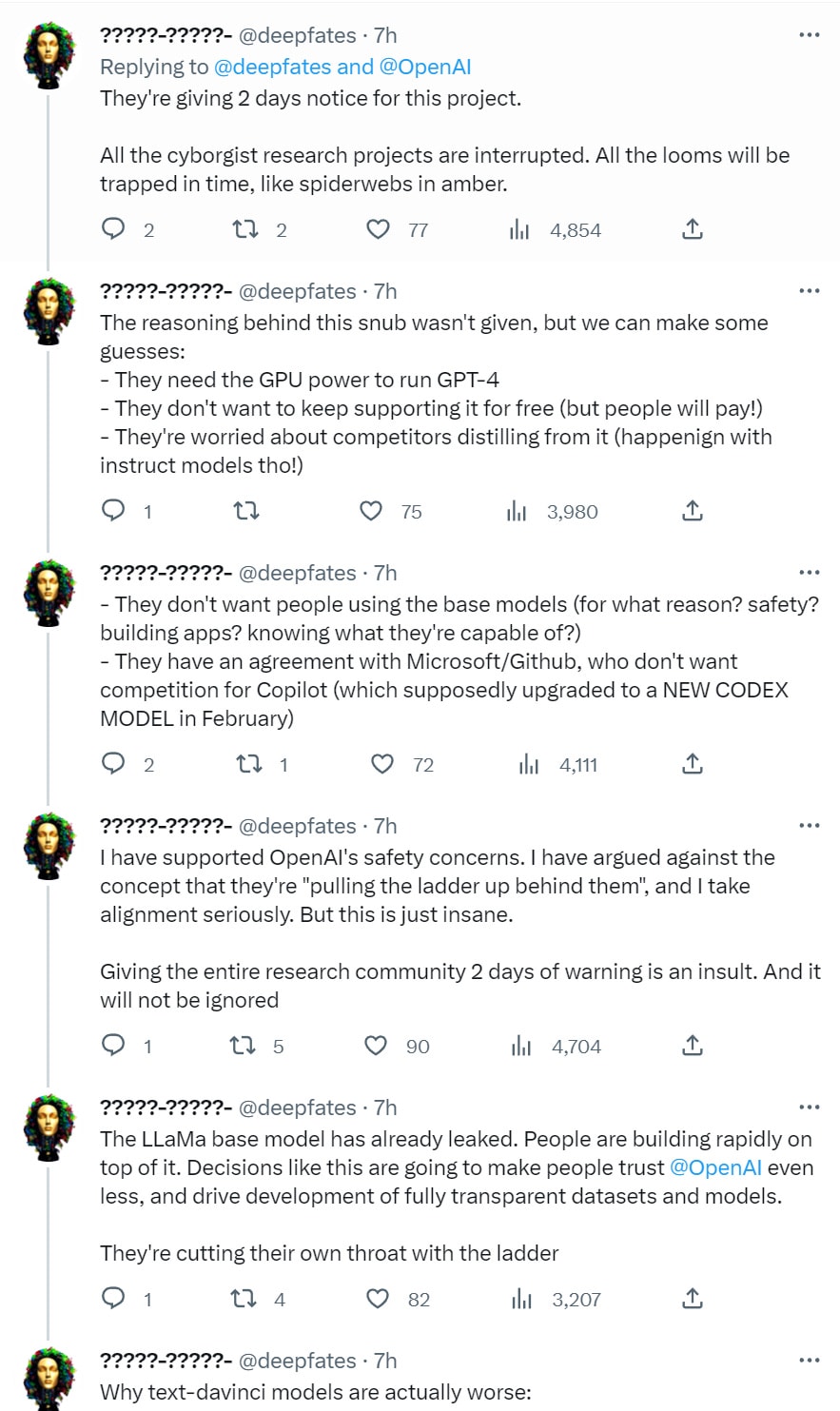Viewport: 840px width, 1411px height.
Task: Open more options on the LLaMa tweet
Action: (810, 1107)
